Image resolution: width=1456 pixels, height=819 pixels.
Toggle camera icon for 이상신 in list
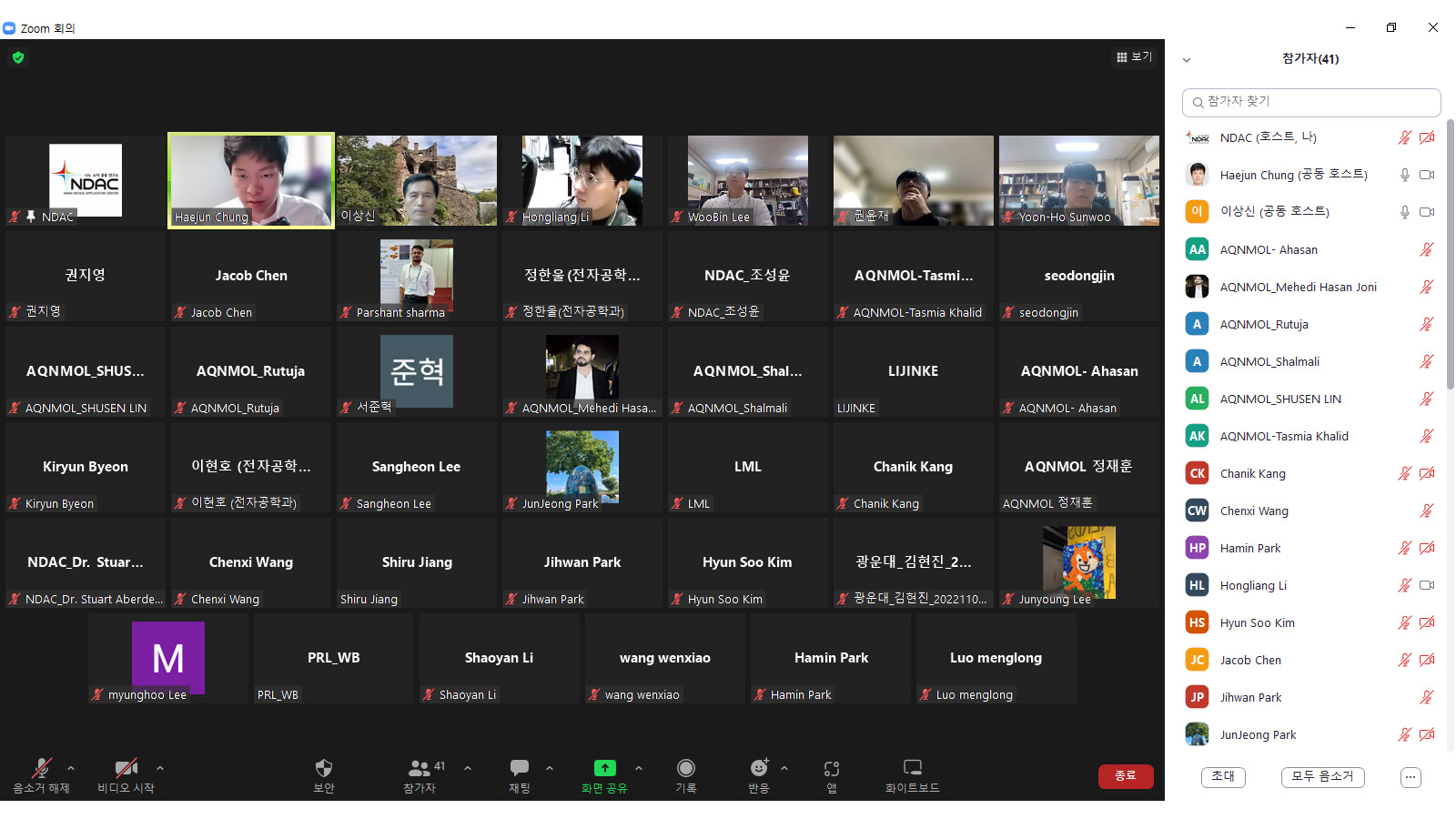(x=1427, y=212)
